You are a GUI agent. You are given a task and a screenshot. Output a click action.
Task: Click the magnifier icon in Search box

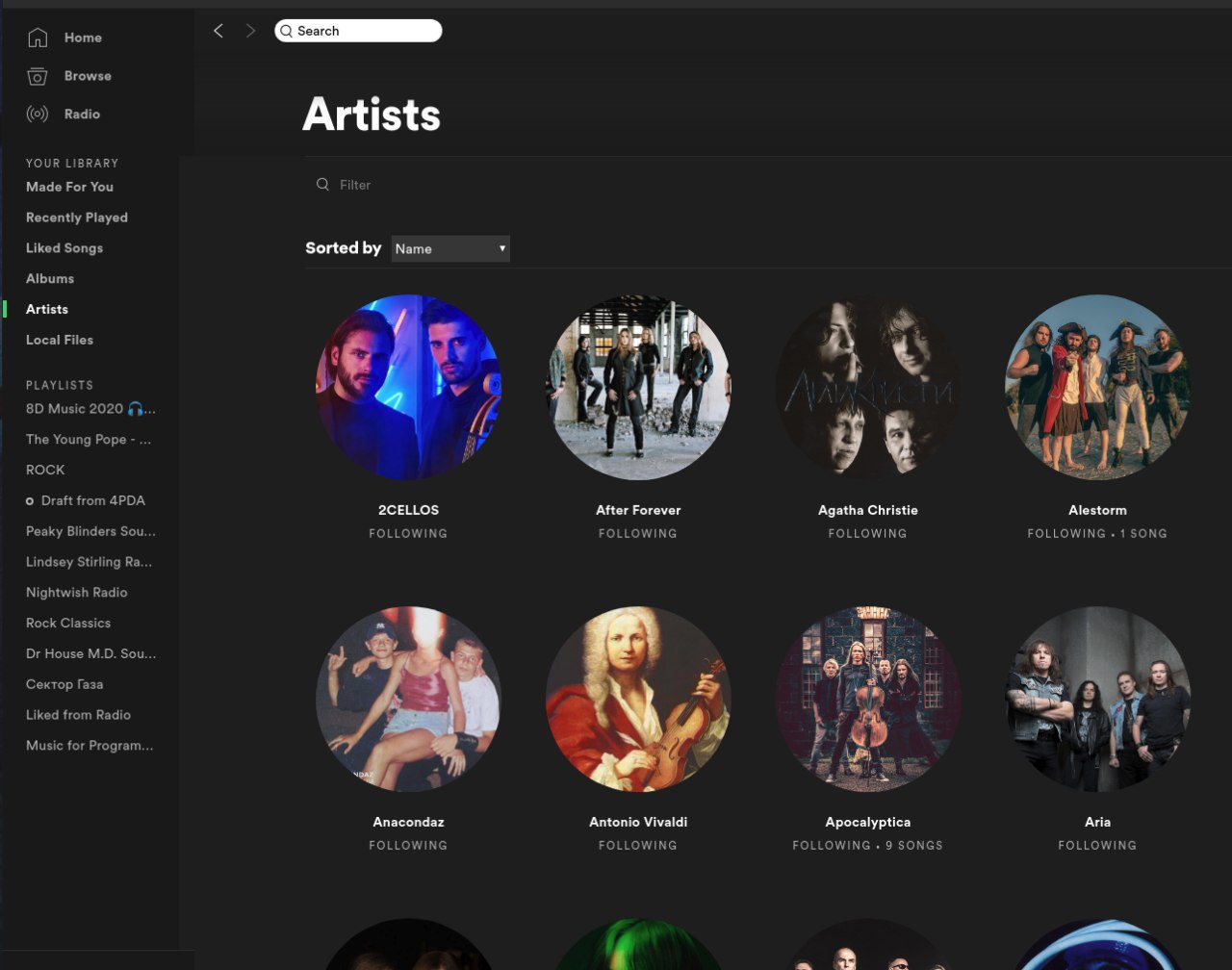[x=286, y=31]
